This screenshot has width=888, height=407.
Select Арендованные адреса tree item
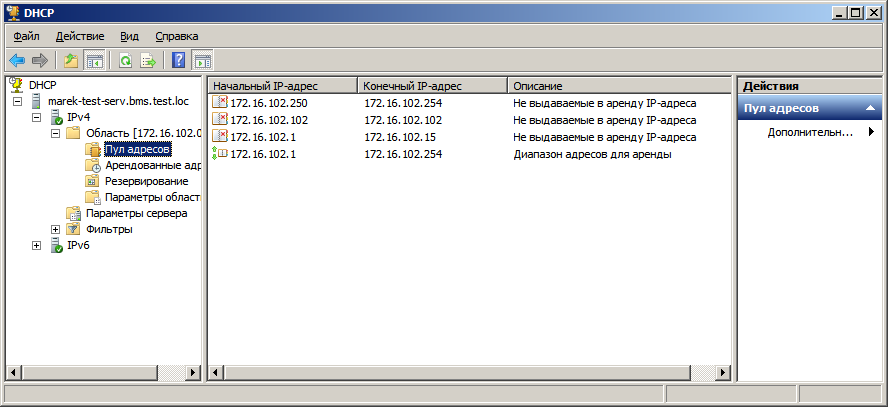coord(153,165)
